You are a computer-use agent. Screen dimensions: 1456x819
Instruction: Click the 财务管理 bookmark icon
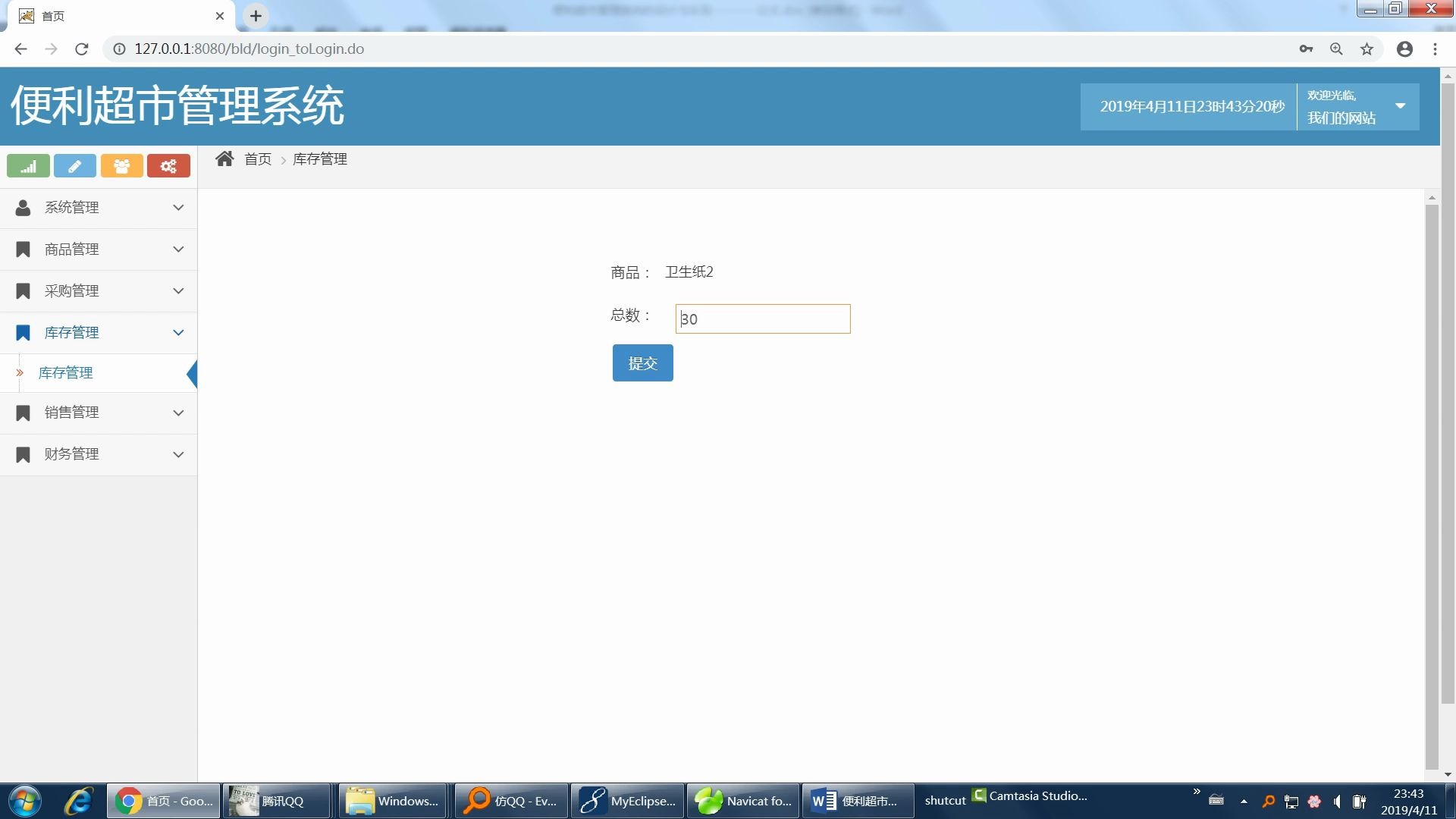click(x=24, y=454)
